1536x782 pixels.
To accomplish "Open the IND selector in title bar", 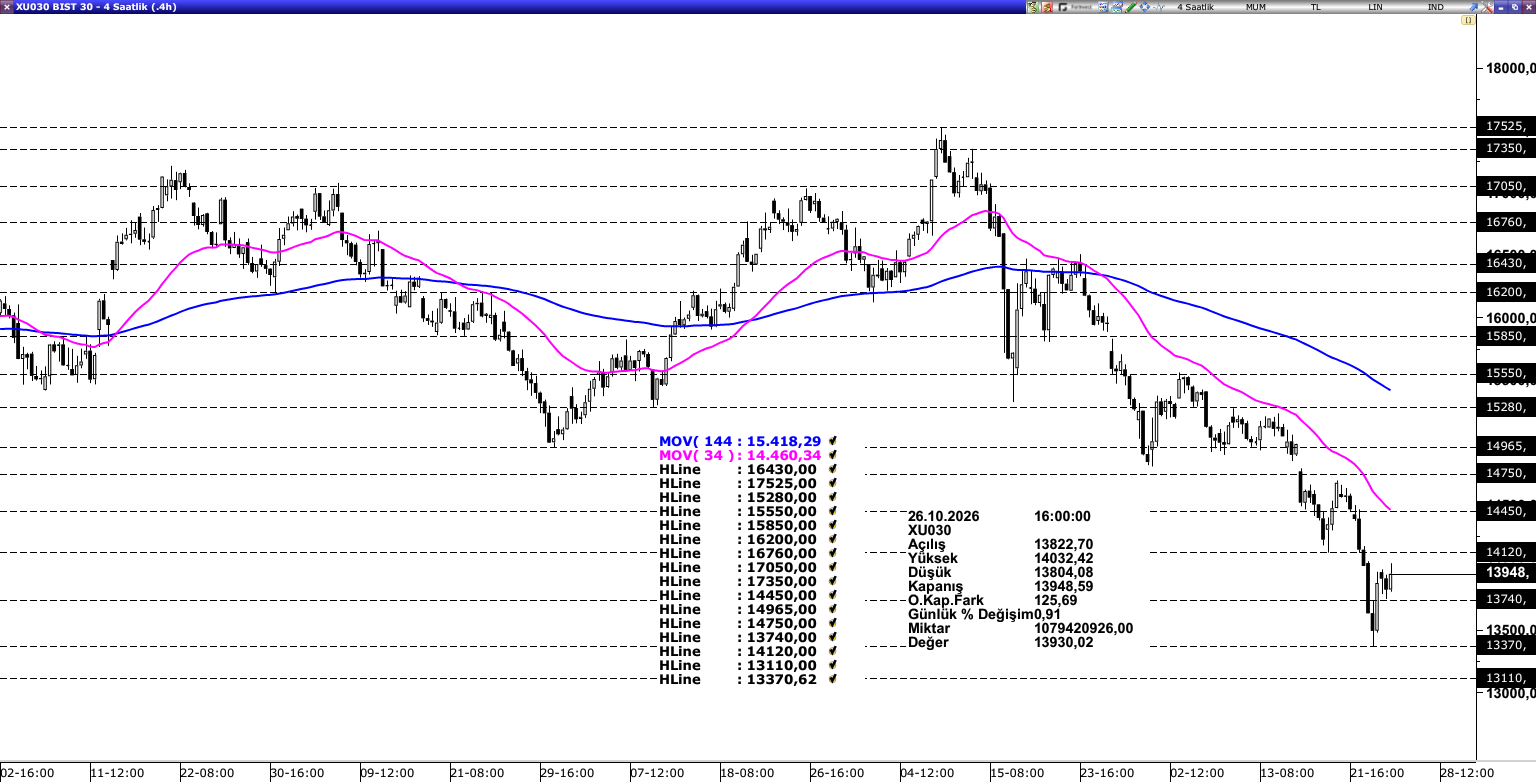I will [1436, 7].
